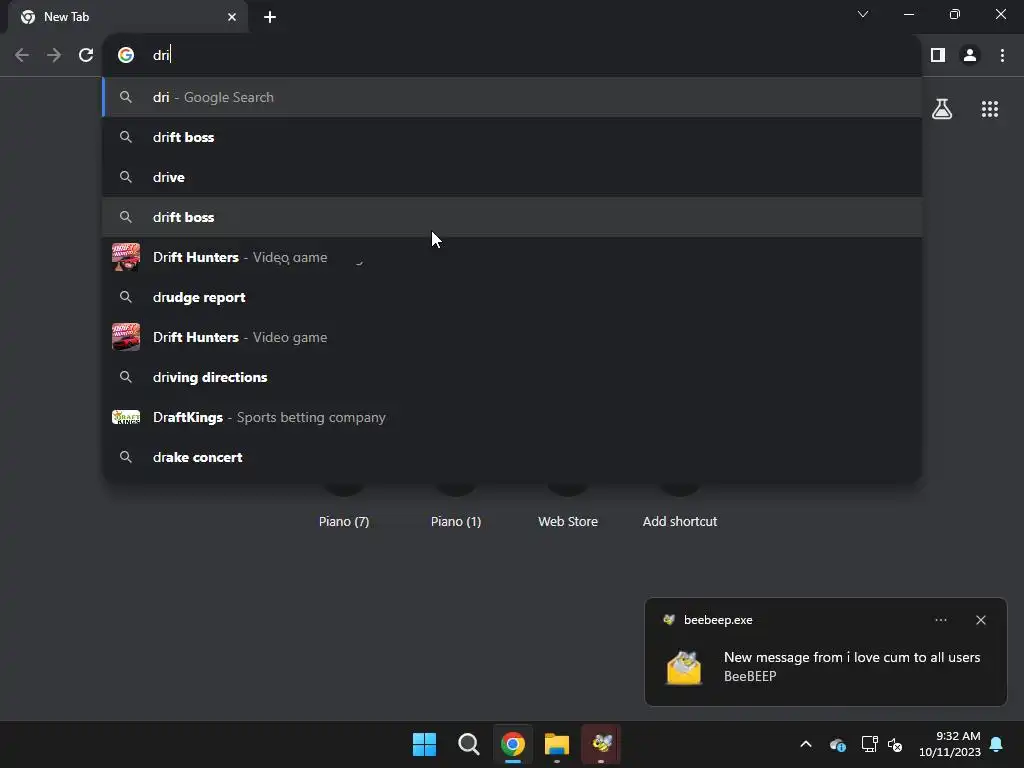The width and height of the screenshot is (1024, 768).
Task: Open the Windows Start menu
Action: click(424, 744)
